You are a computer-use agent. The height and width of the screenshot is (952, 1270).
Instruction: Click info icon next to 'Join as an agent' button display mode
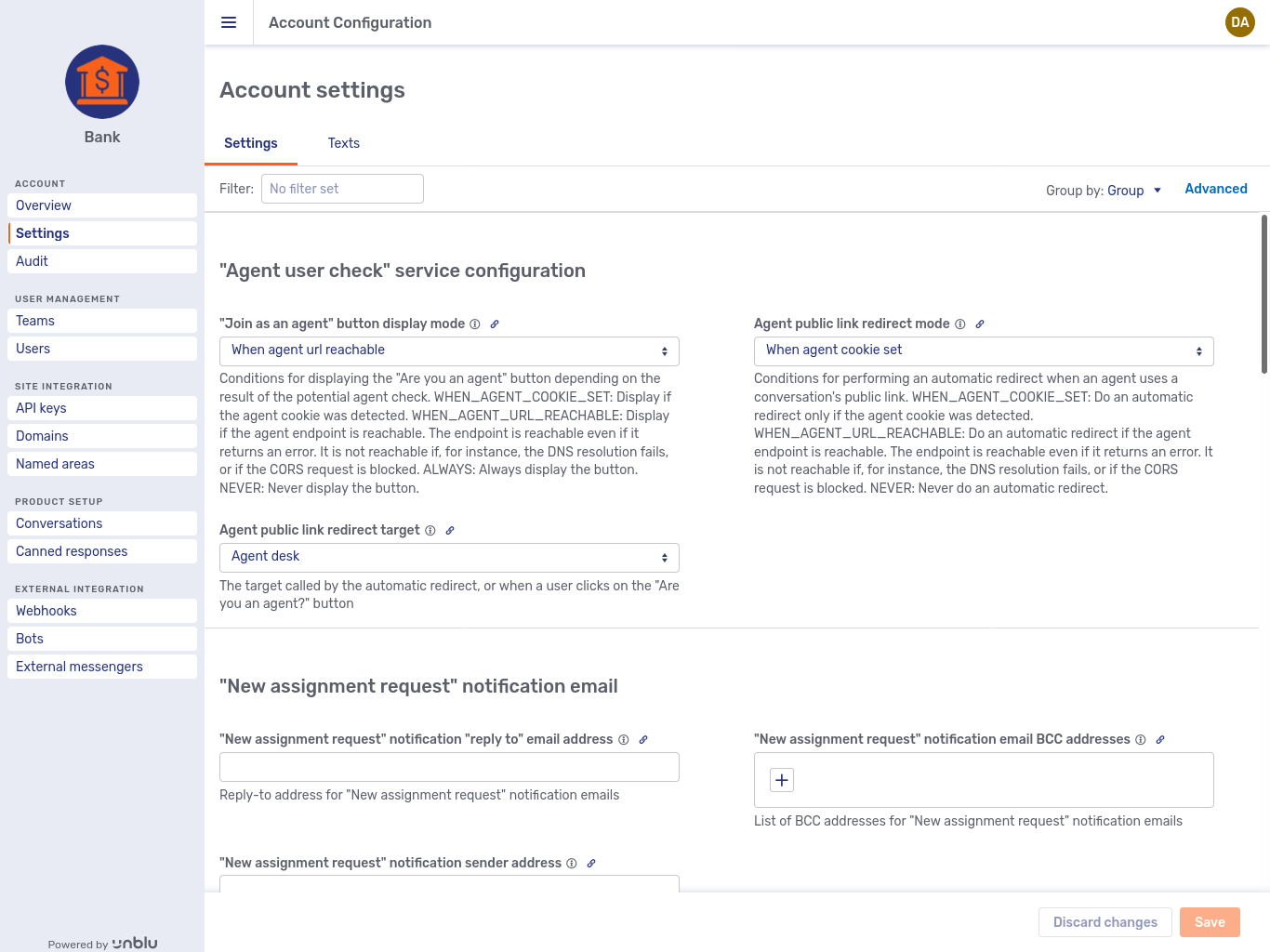click(475, 324)
